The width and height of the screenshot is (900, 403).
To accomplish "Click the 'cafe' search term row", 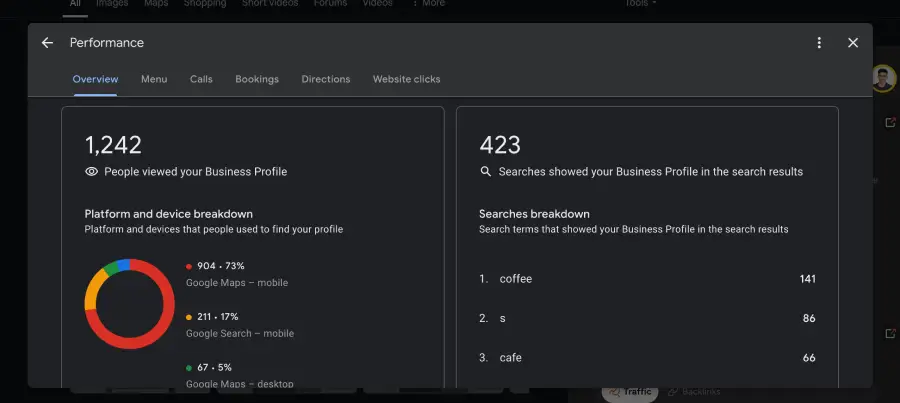I will pos(647,358).
